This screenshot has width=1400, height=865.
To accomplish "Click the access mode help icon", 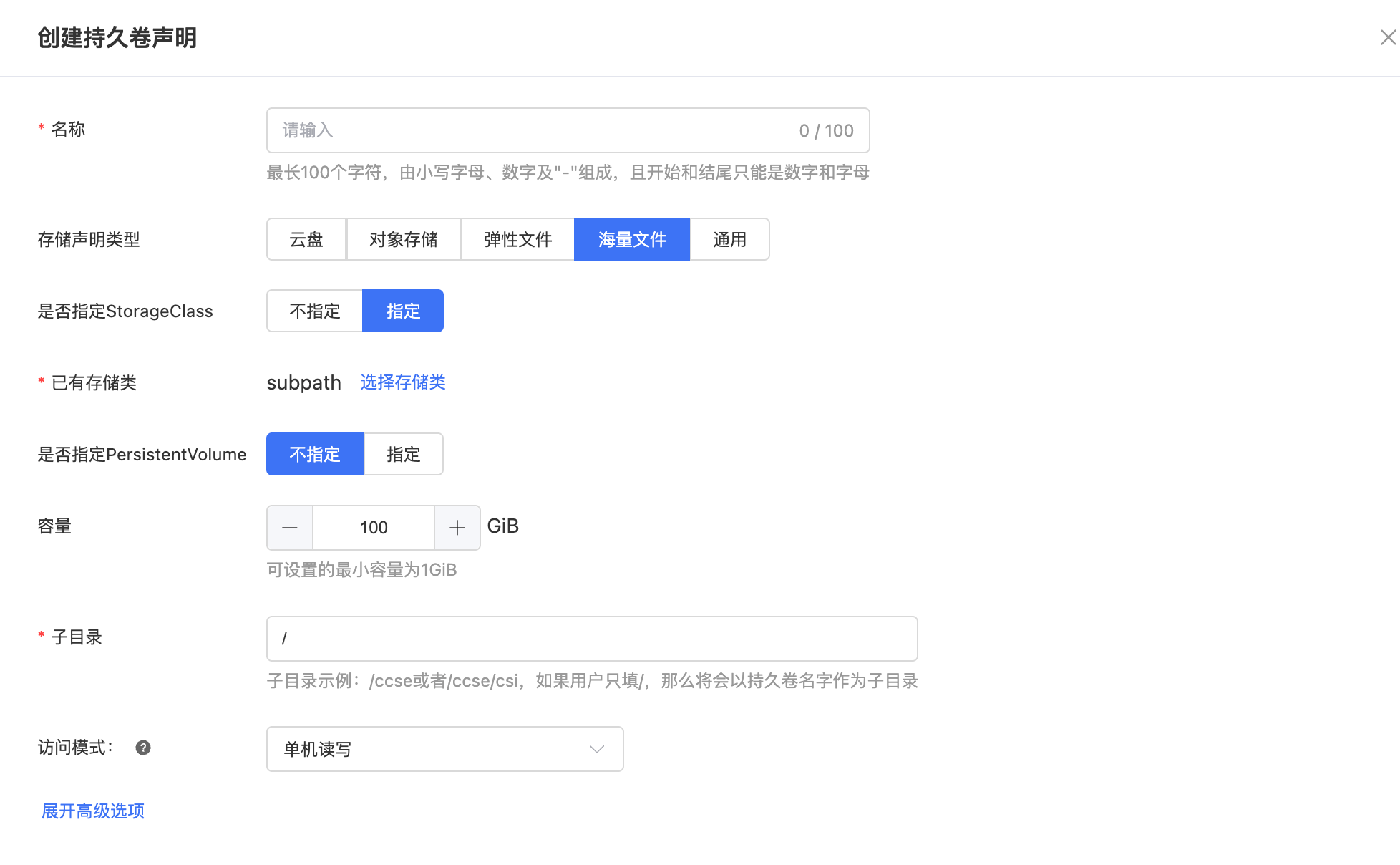I will click(143, 748).
